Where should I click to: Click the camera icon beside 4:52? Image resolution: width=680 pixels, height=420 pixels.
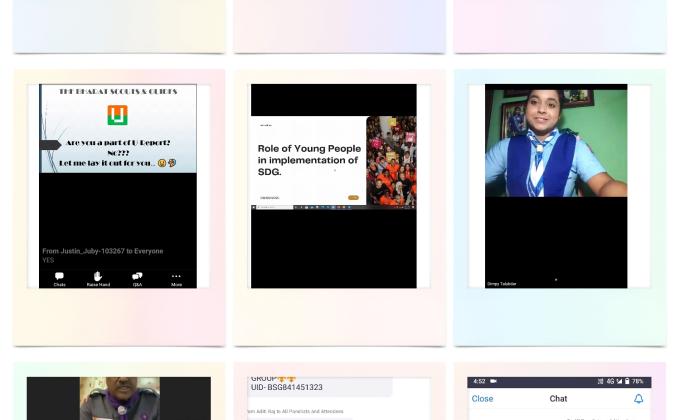[494, 382]
